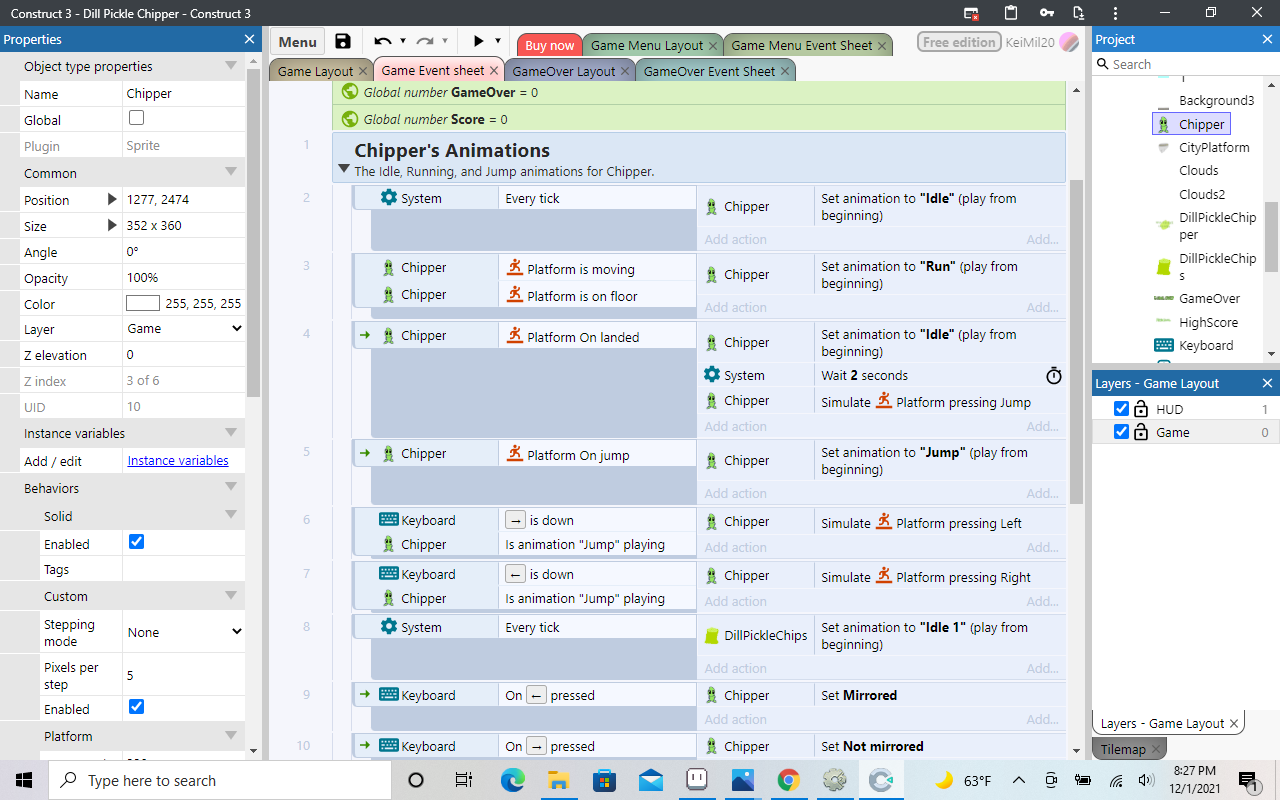Switch to the Game Layout tab

315,71
